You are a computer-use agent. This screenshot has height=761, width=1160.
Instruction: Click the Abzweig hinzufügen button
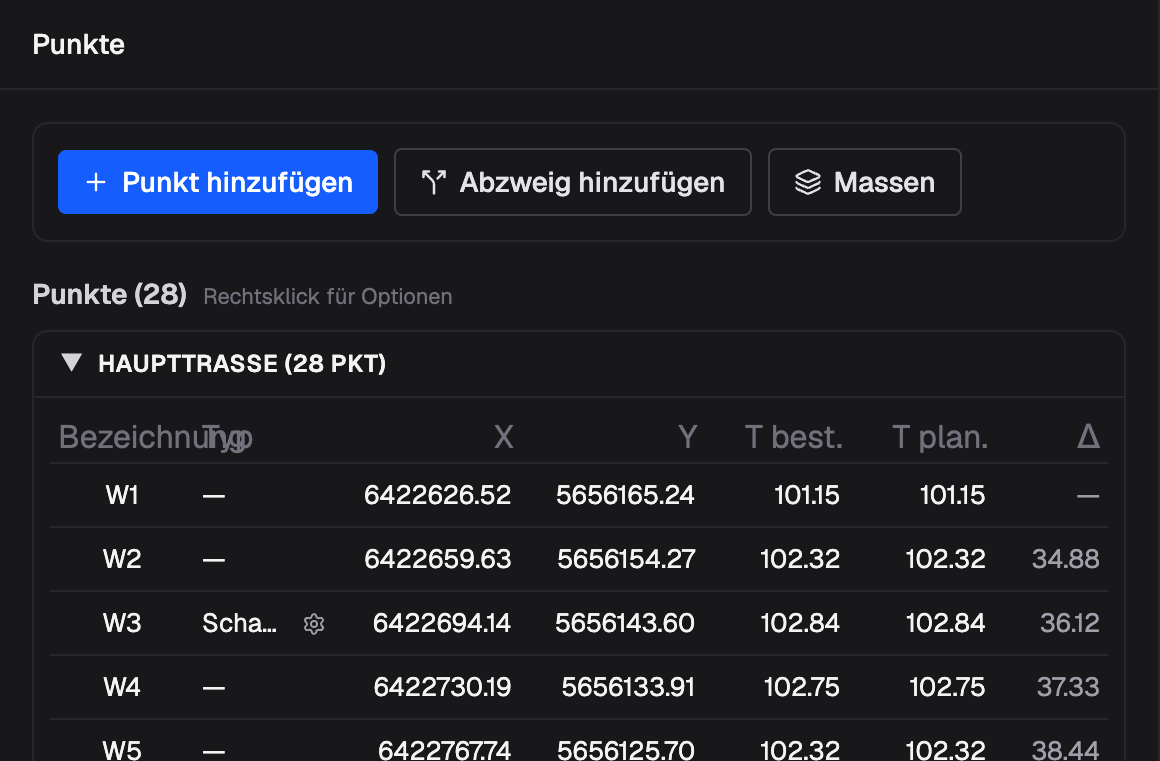(x=573, y=182)
